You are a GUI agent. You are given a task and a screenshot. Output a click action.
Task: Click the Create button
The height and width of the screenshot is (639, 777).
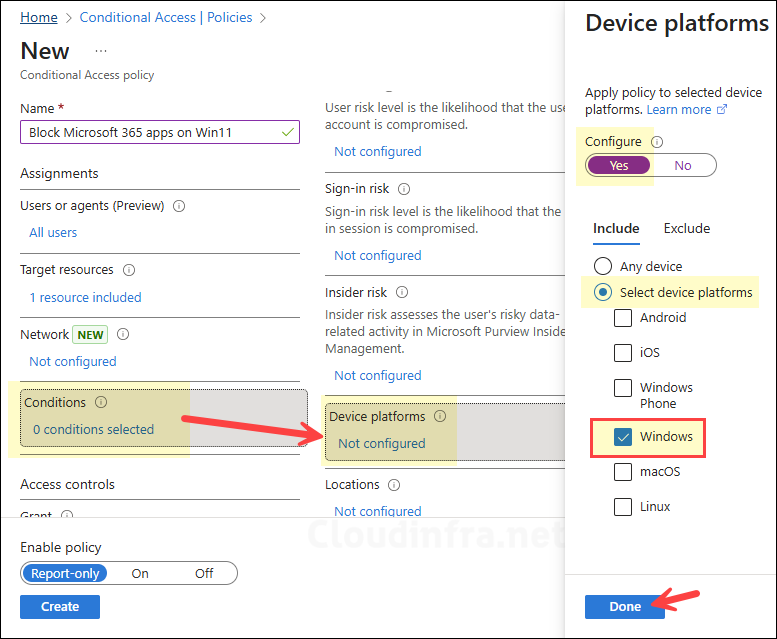[60, 607]
